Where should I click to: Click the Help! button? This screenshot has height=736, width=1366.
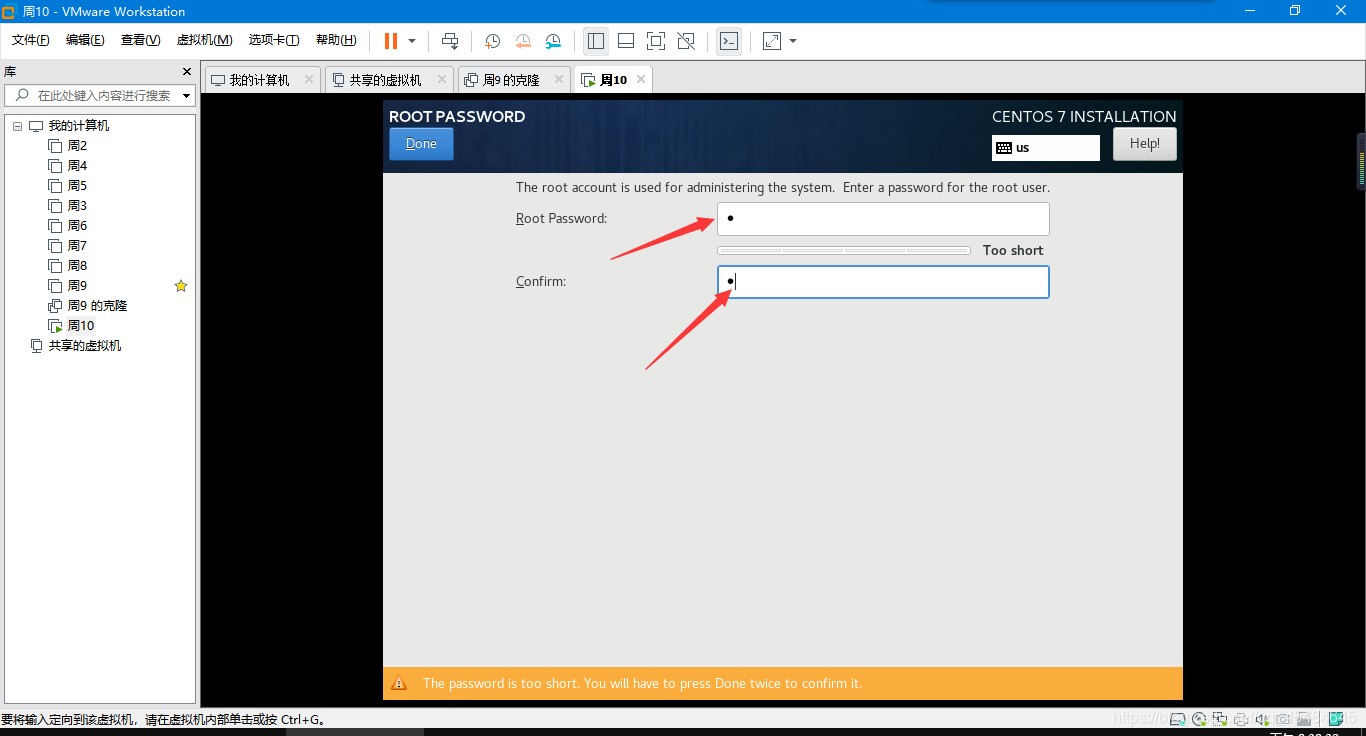point(1145,144)
